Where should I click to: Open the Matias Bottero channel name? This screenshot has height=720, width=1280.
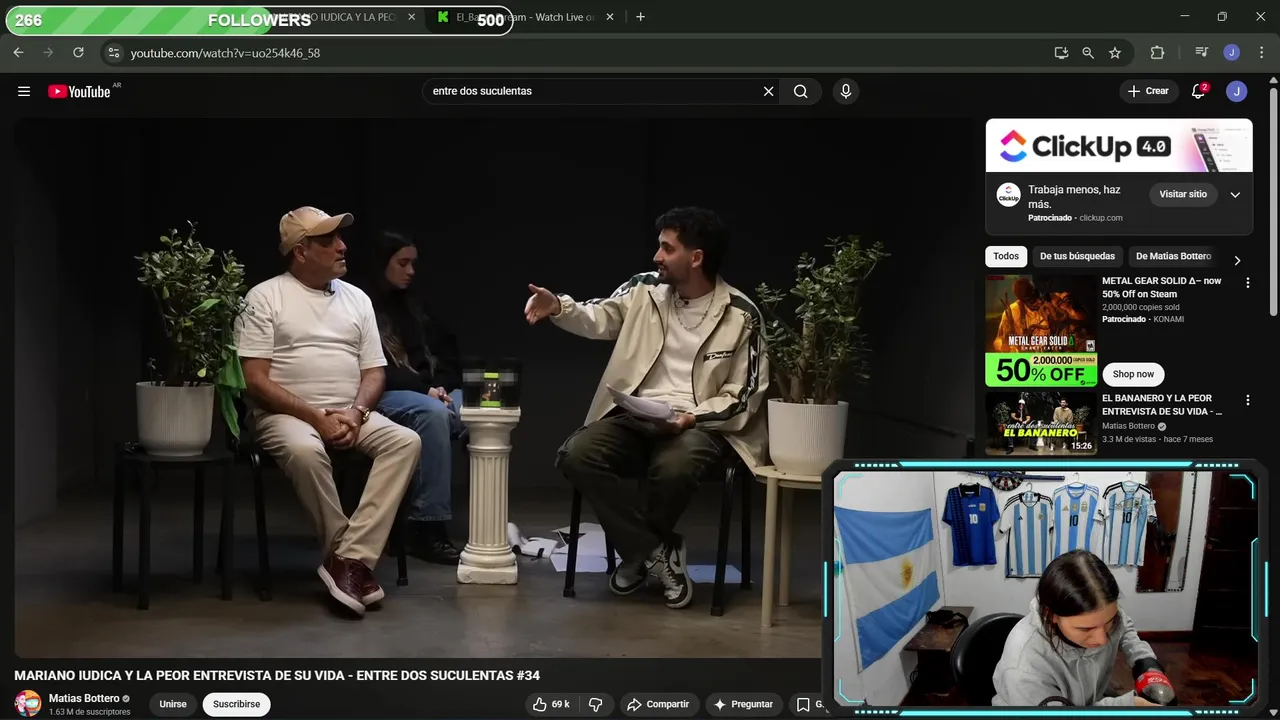pyautogui.click(x=84, y=698)
